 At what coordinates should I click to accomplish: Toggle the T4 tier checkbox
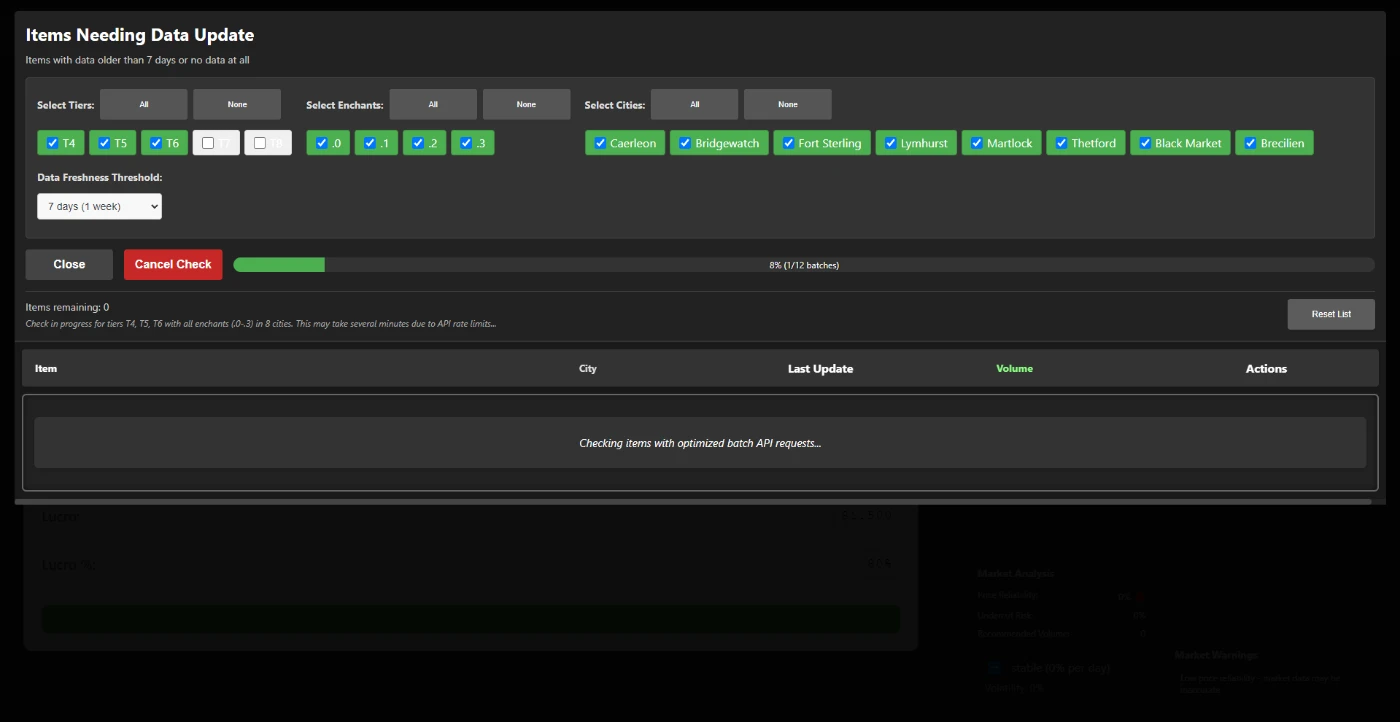pos(53,143)
